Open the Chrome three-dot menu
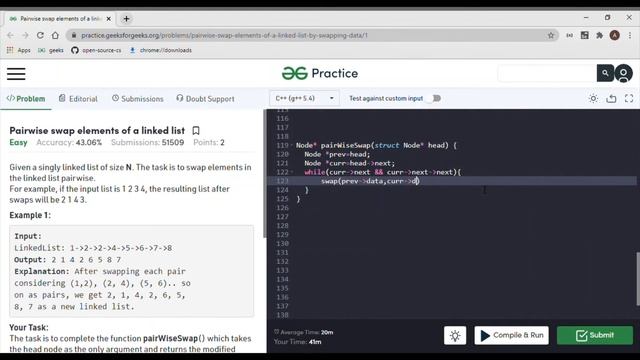 tap(630, 36)
